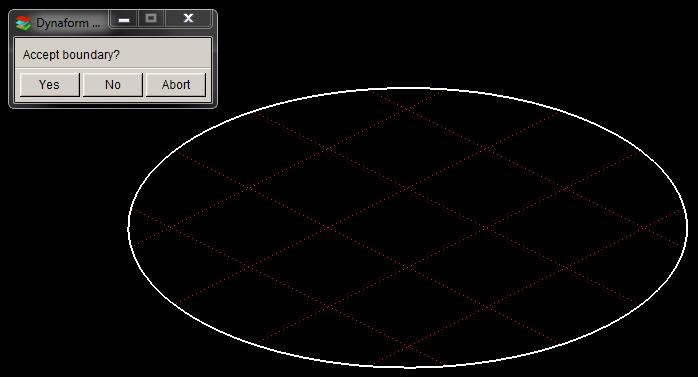Click the red grid intersection nearest ellipse's right edge
The width and height of the screenshot is (698, 377).
(644, 228)
